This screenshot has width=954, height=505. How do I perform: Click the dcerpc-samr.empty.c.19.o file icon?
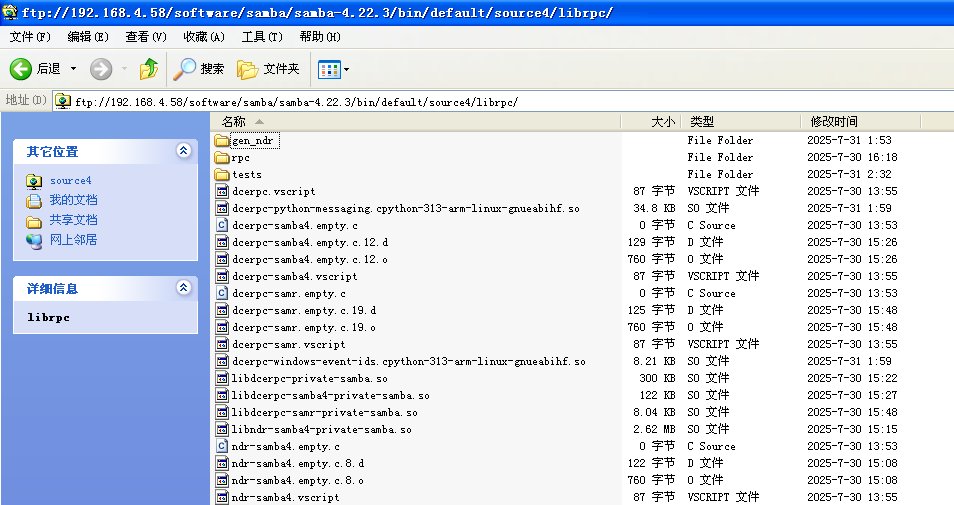222,328
